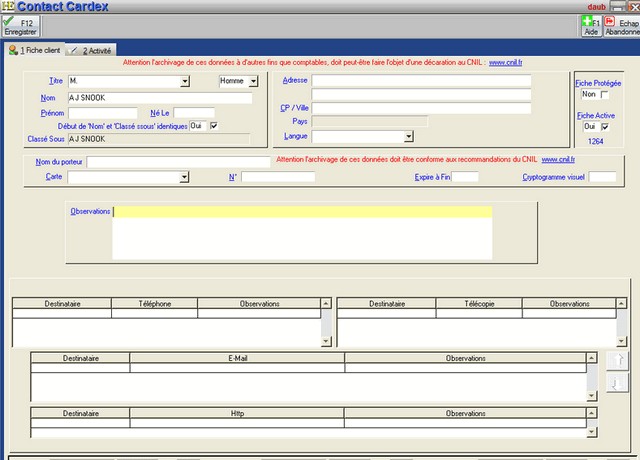Click the first E-Mail cell in the email table

tap(237, 368)
